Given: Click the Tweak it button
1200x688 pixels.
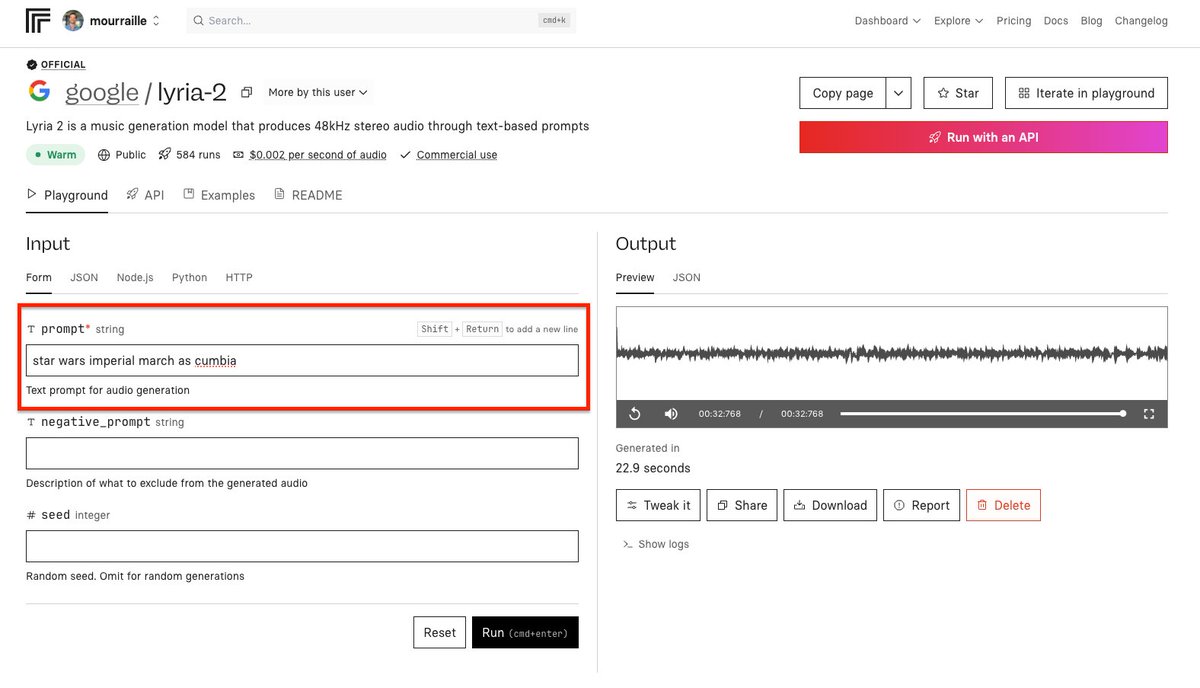Looking at the screenshot, I should [658, 505].
